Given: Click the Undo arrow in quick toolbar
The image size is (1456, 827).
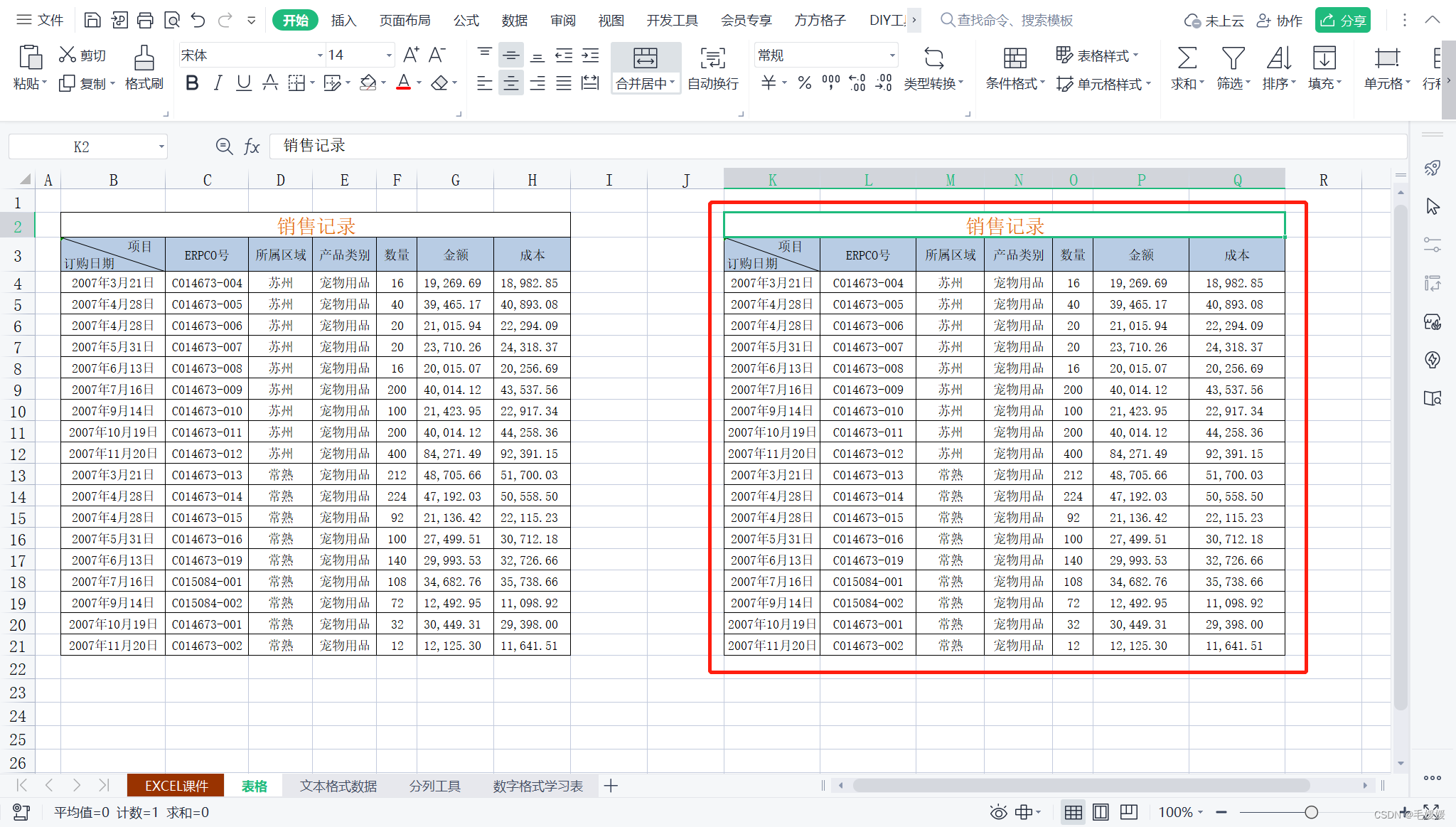Looking at the screenshot, I should click(x=198, y=20).
